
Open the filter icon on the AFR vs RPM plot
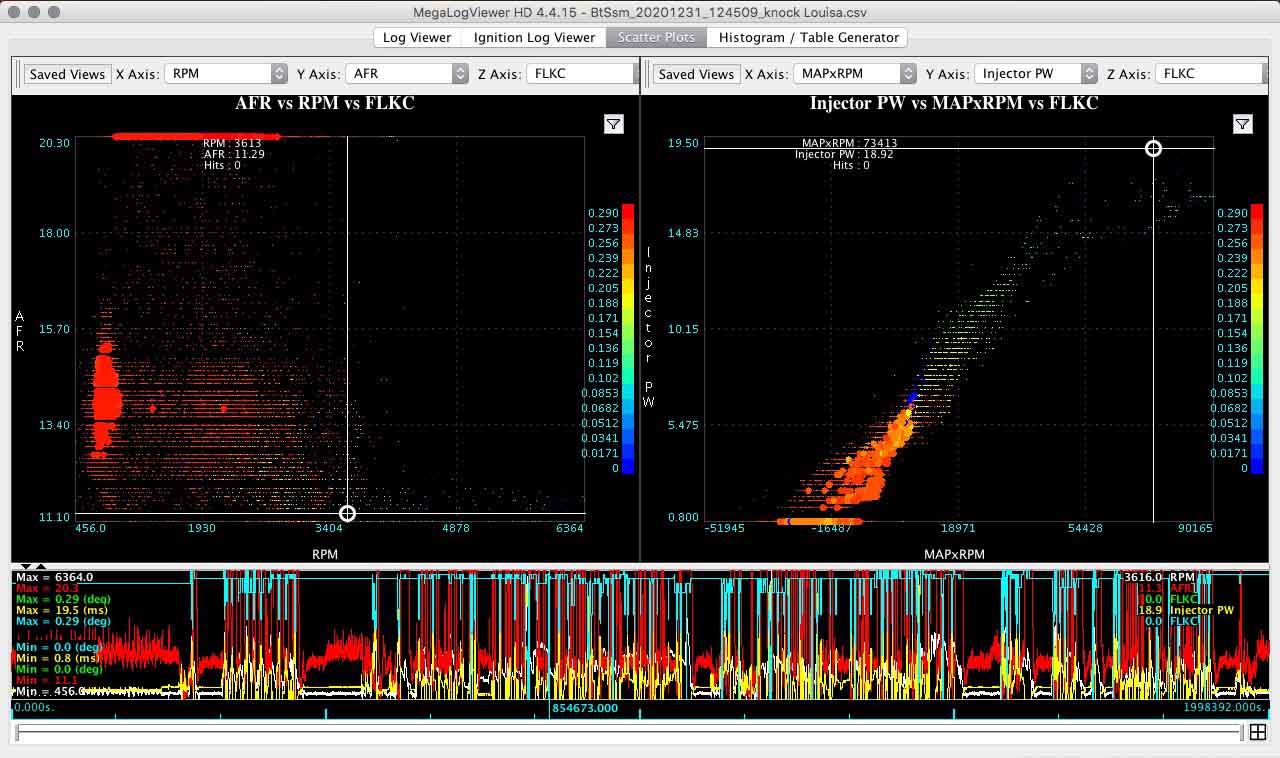tap(613, 124)
